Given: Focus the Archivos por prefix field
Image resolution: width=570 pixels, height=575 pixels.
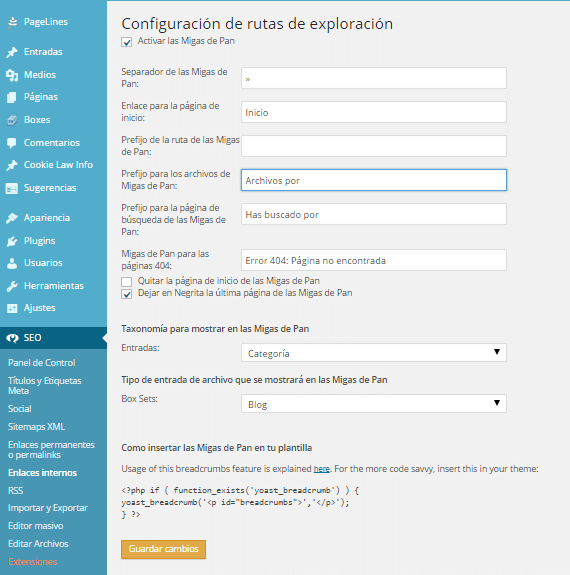Looking at the screenshot, I should [x=374, y=180].
